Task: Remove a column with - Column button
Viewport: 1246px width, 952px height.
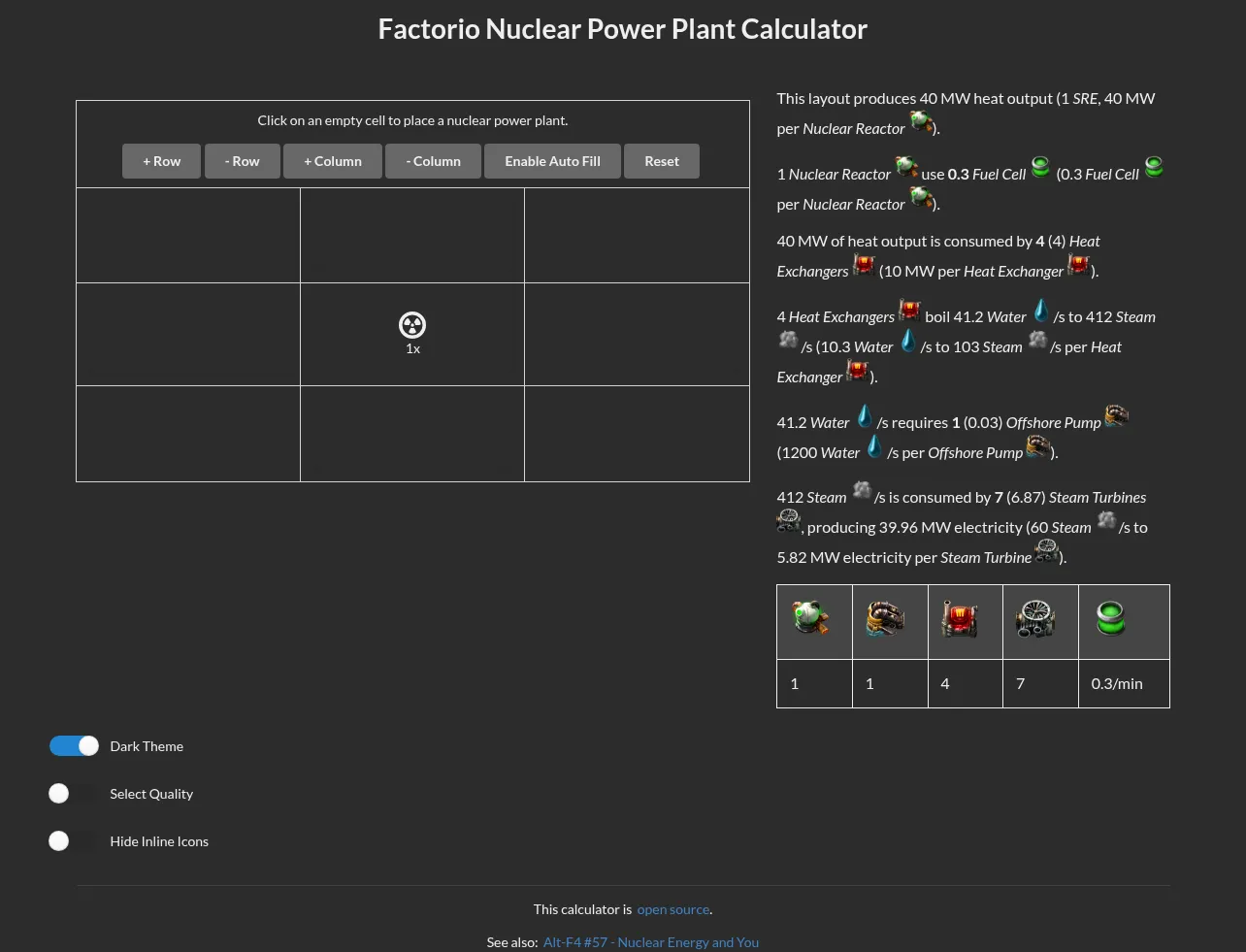Action: [x=434, y=161]
